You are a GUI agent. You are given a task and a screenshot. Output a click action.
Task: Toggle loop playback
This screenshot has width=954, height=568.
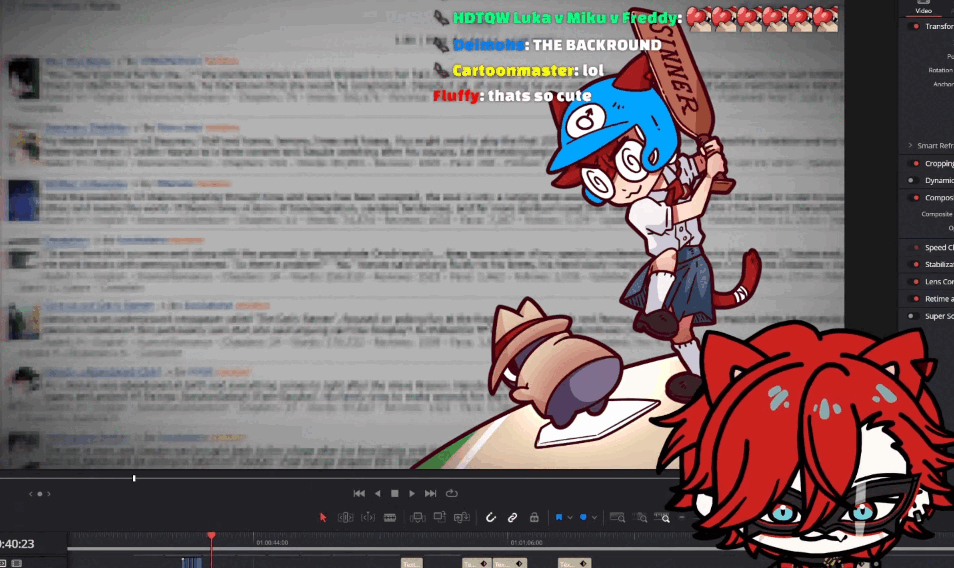coord(451,493)
